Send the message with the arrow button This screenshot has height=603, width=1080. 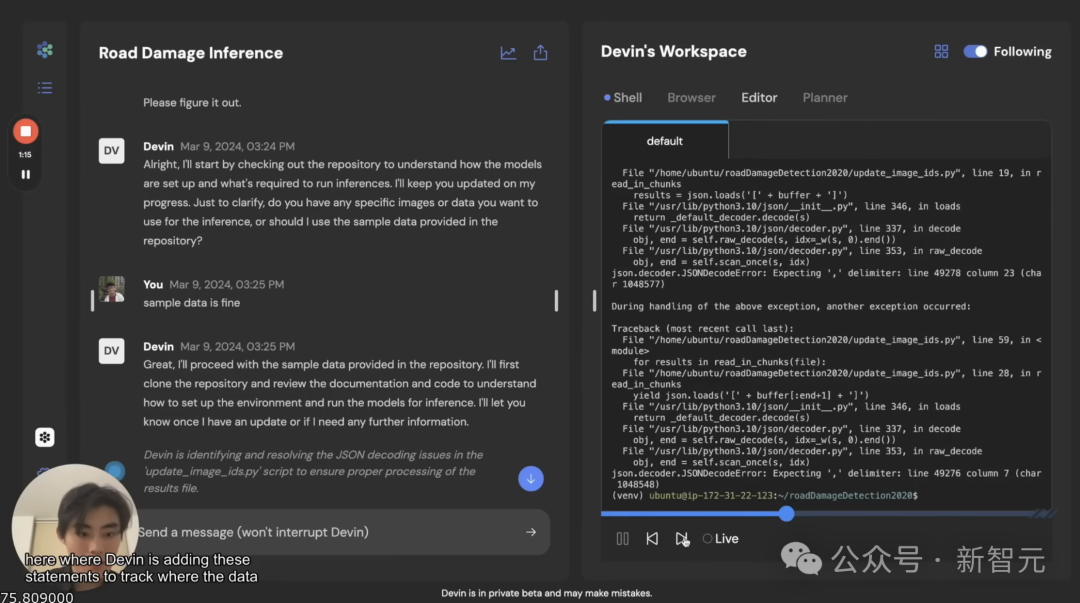531,532
